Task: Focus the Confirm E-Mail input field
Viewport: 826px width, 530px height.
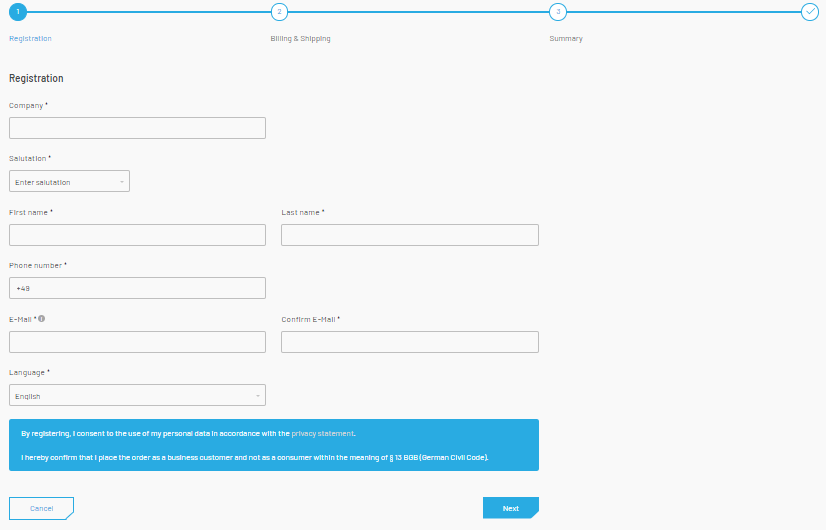Action: 410,342
